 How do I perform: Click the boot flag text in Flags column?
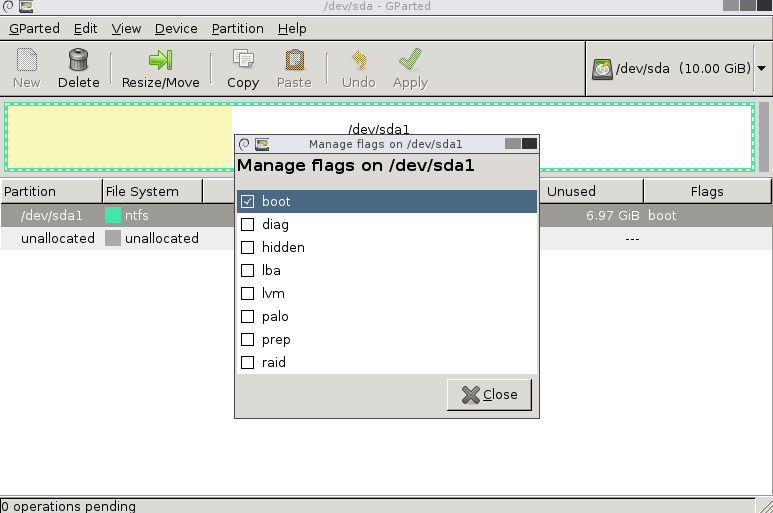point(662,215)
